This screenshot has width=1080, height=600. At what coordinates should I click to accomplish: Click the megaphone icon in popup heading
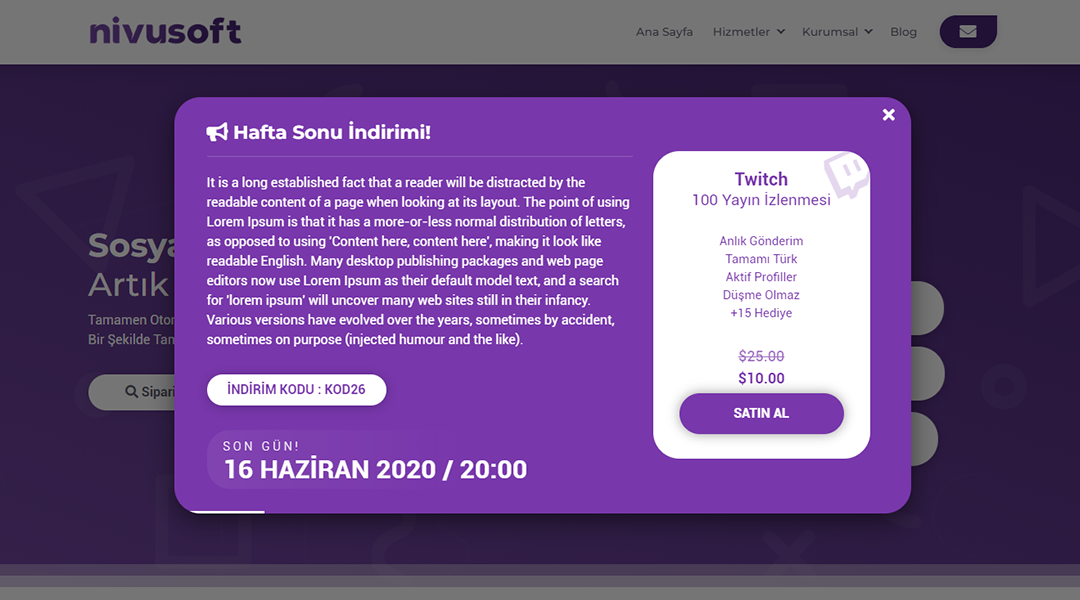217,133
